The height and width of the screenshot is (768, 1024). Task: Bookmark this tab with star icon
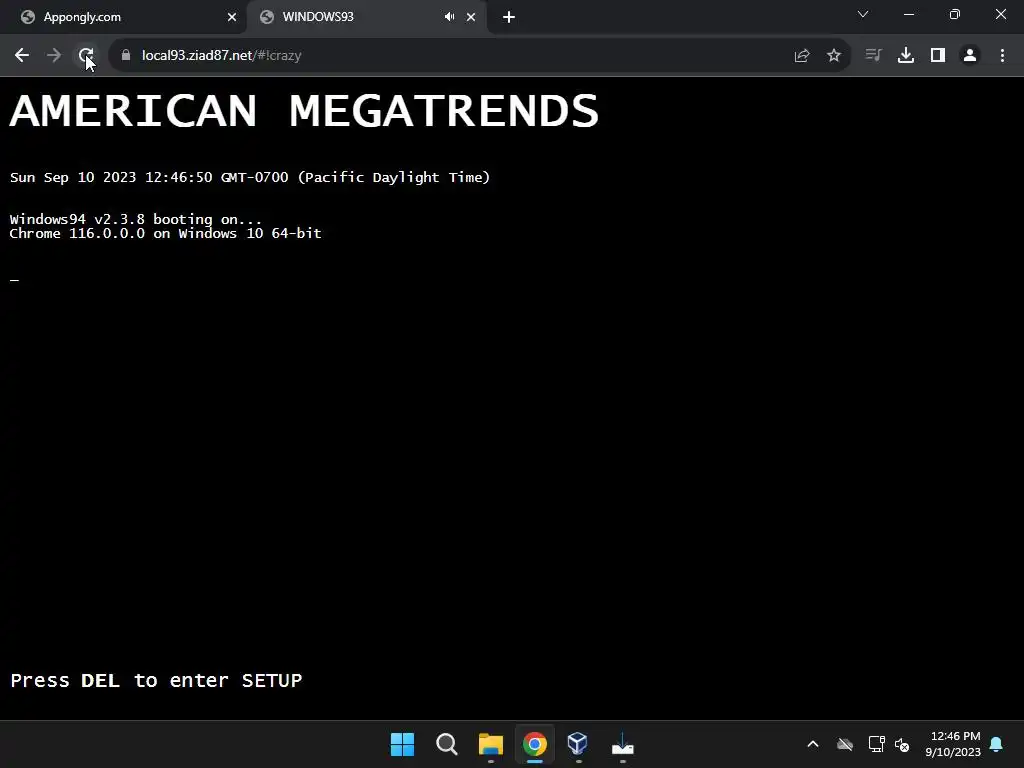click(x=834, y=56)
